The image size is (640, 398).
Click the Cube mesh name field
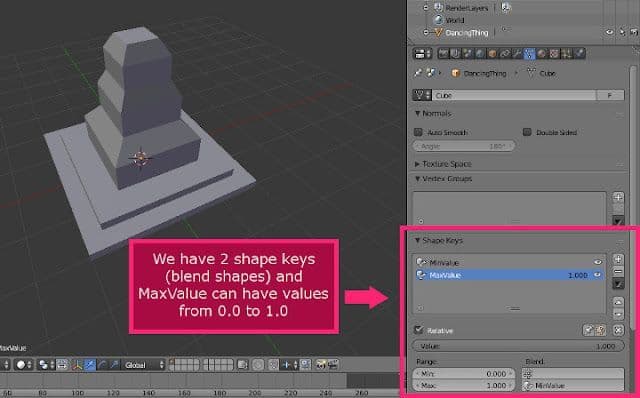[x=514, y=95]
